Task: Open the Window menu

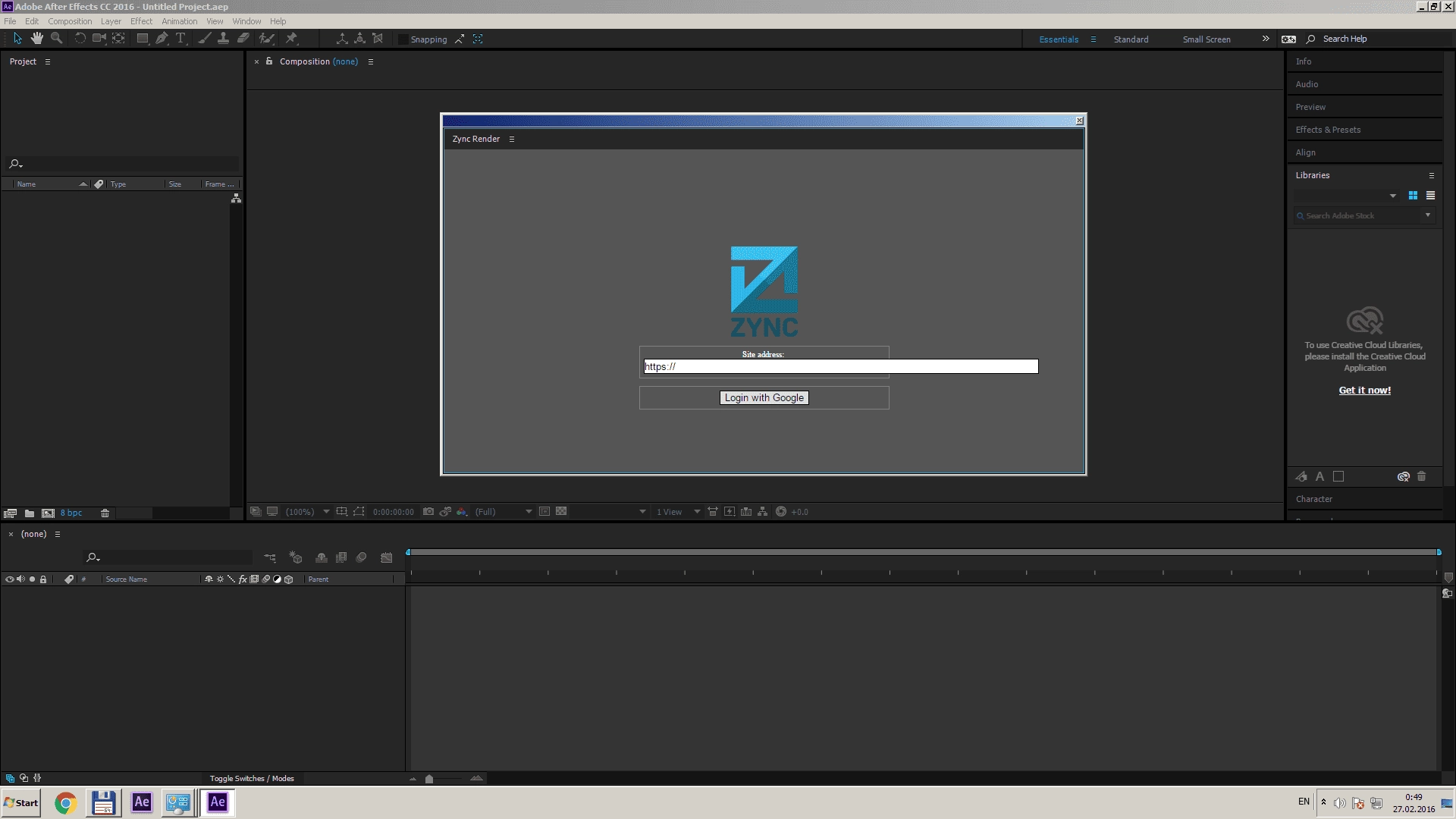Action: tap(246, 21)
